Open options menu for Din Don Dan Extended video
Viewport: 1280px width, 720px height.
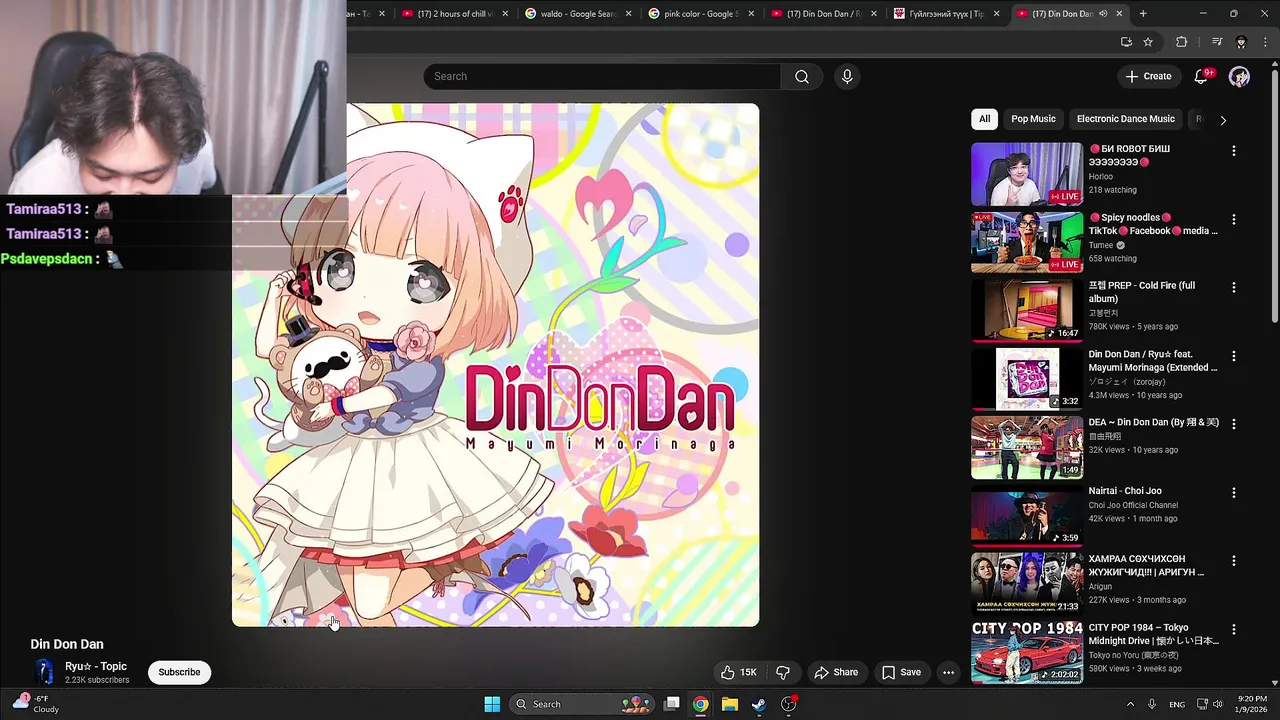(1233, 356)
